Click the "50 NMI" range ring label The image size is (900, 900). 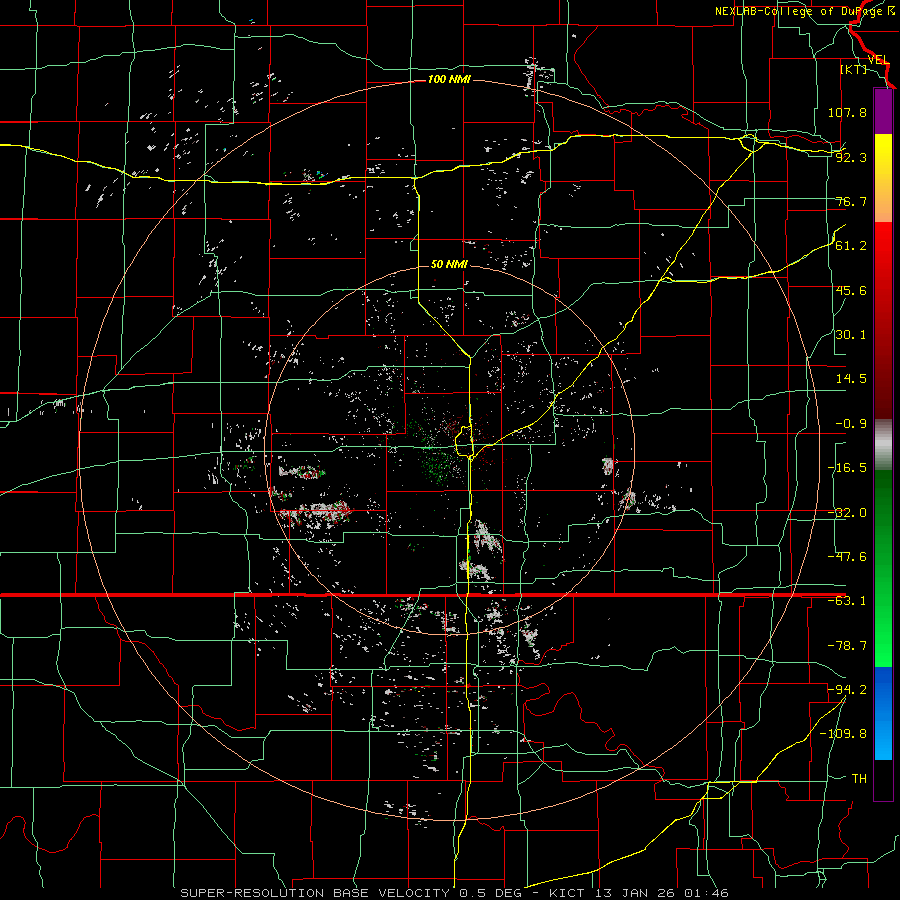[x=449, y=264]
